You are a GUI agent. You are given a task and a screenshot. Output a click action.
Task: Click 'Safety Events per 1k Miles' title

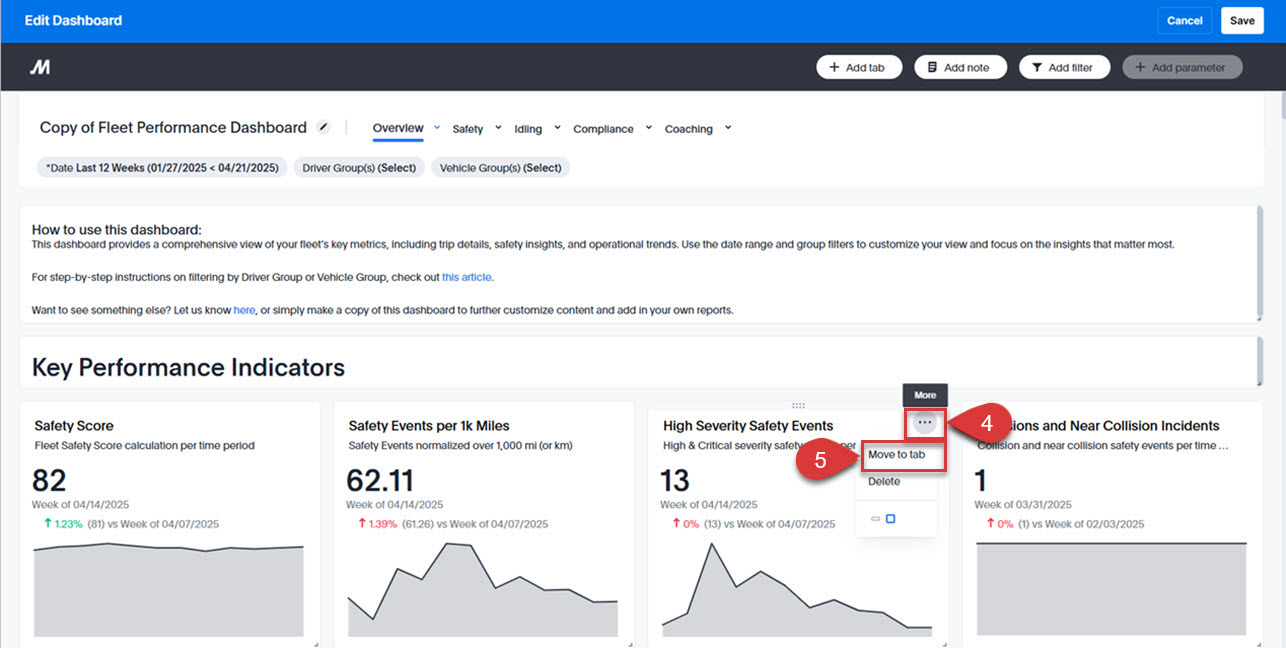click(x=429, y=426)
